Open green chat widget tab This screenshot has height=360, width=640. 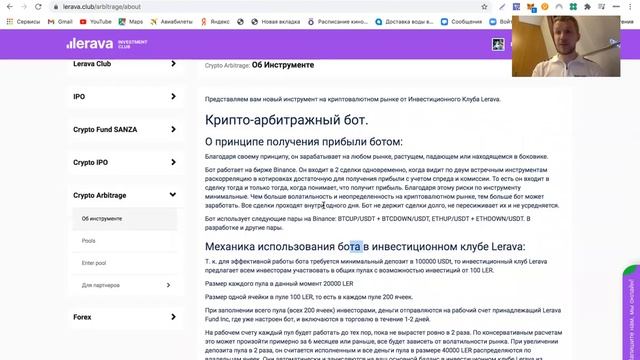coord(631,312)
